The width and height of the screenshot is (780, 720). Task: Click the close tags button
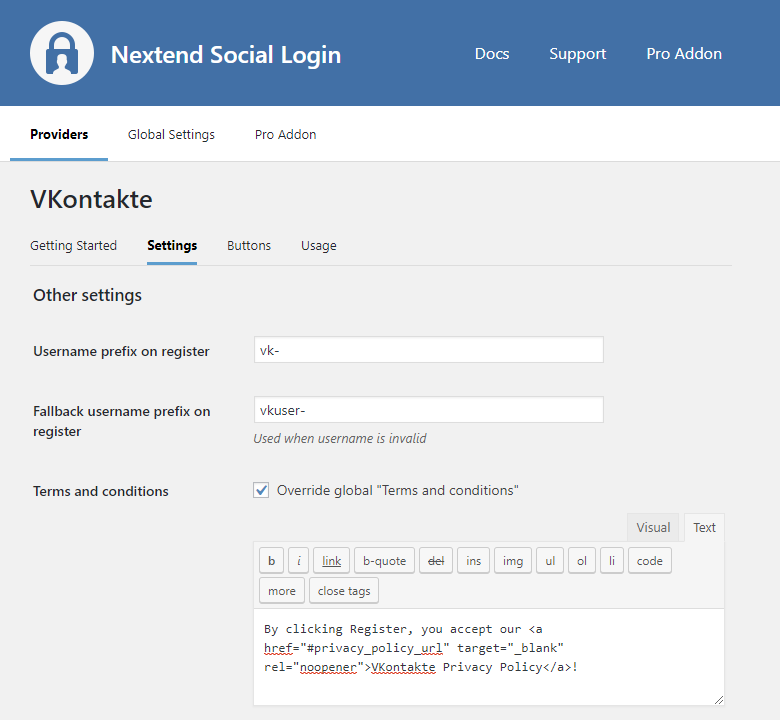point(344,591)
